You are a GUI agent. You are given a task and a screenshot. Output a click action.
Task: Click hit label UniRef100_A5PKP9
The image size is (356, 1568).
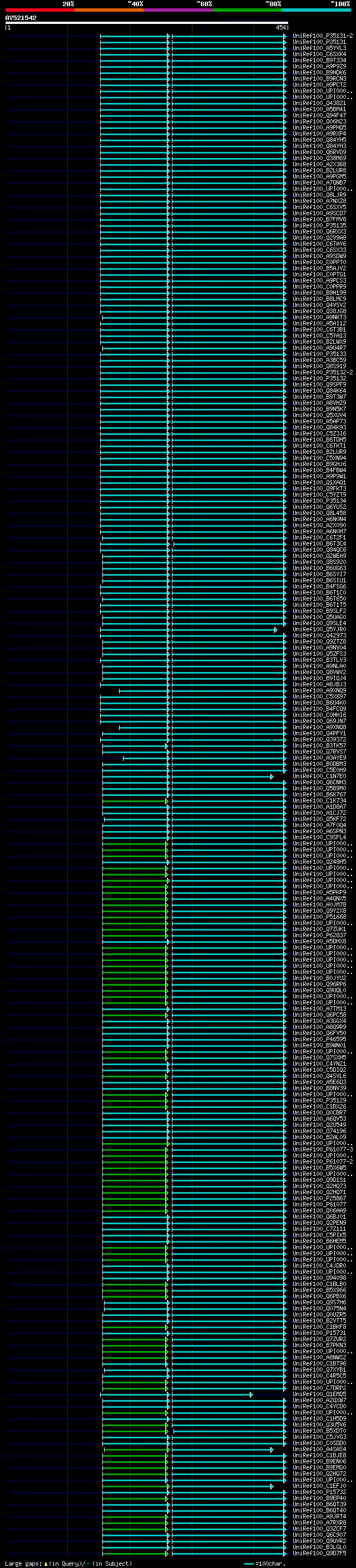click(x=319, y=892)
